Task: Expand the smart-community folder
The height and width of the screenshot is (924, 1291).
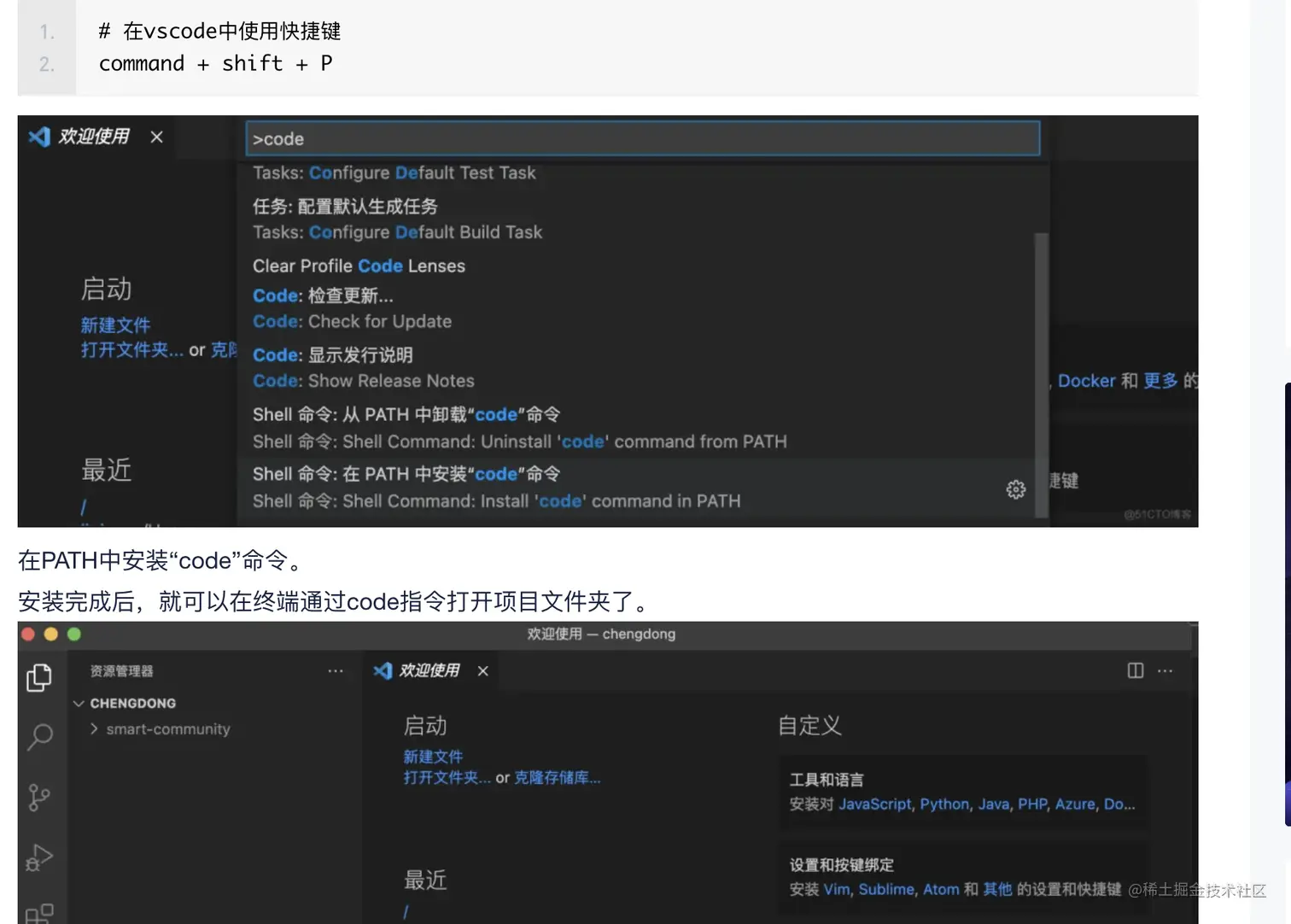Action: [94, 728]
